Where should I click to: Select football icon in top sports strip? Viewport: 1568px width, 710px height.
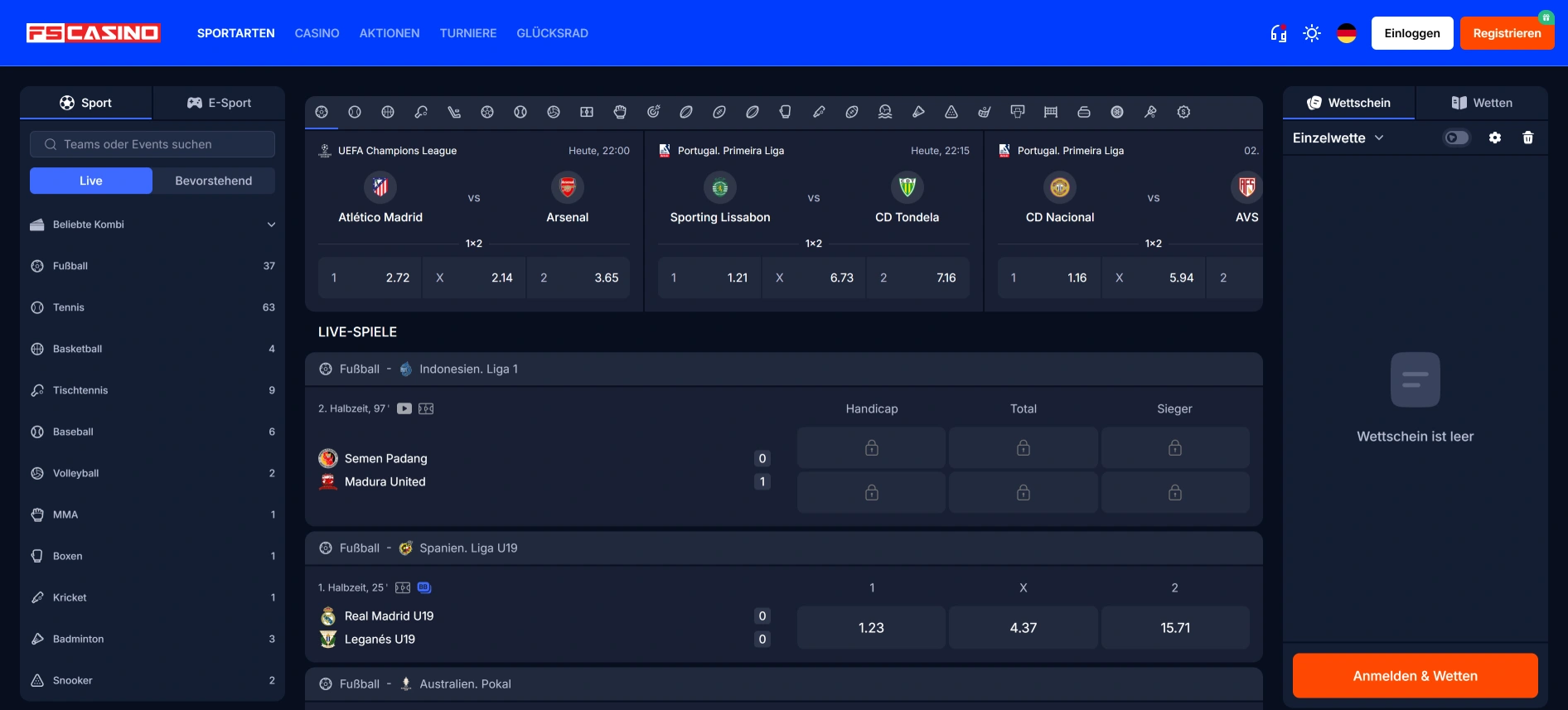pyautogui.click(x=322, y=112)
